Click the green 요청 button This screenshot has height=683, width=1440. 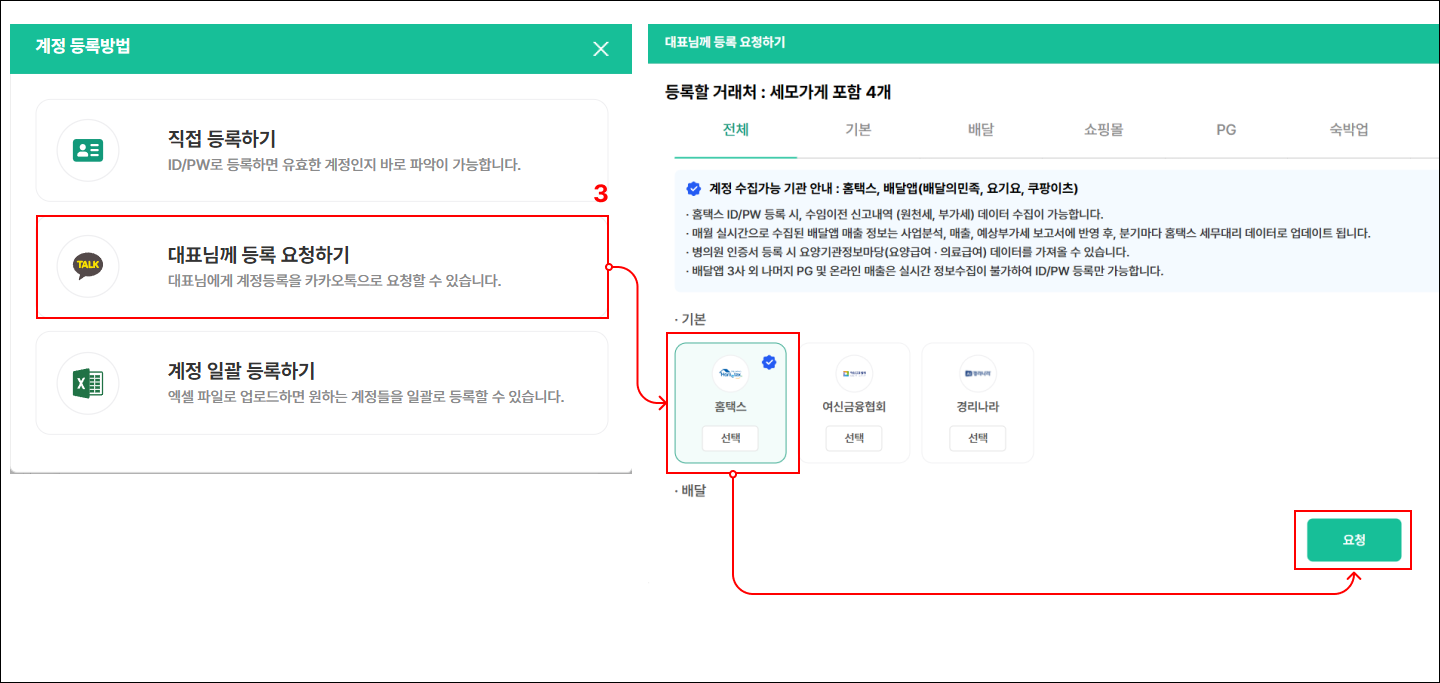point(1353,540)
